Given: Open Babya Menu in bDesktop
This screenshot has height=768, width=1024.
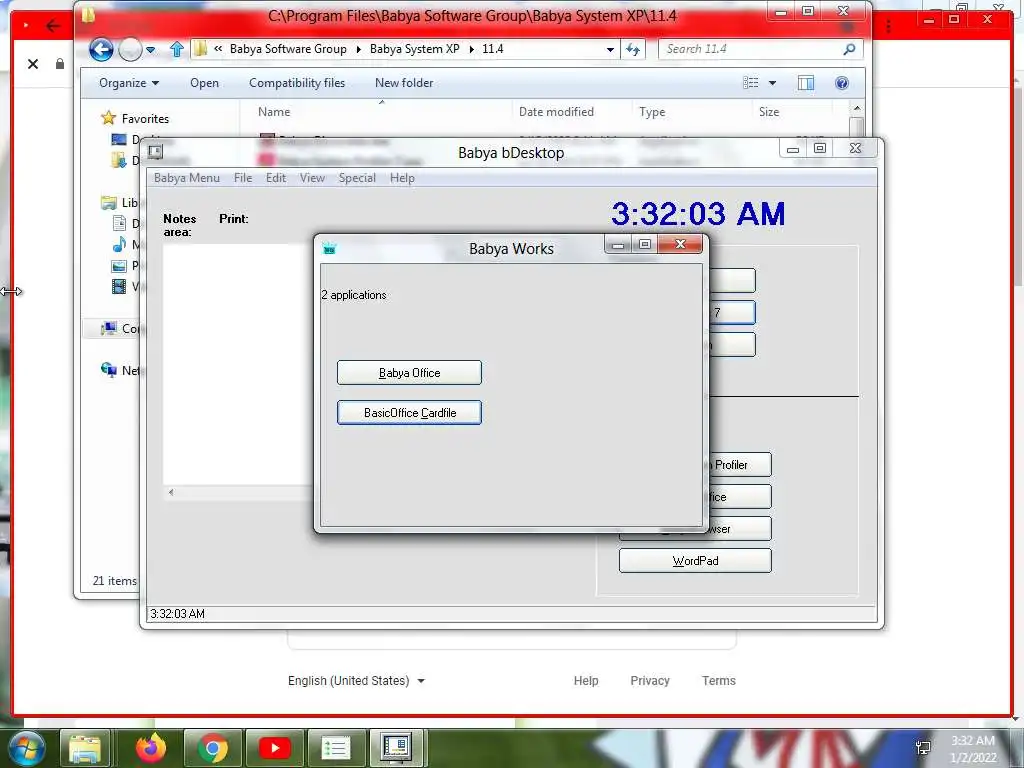Looking at the screenshot, I should 187,178.
